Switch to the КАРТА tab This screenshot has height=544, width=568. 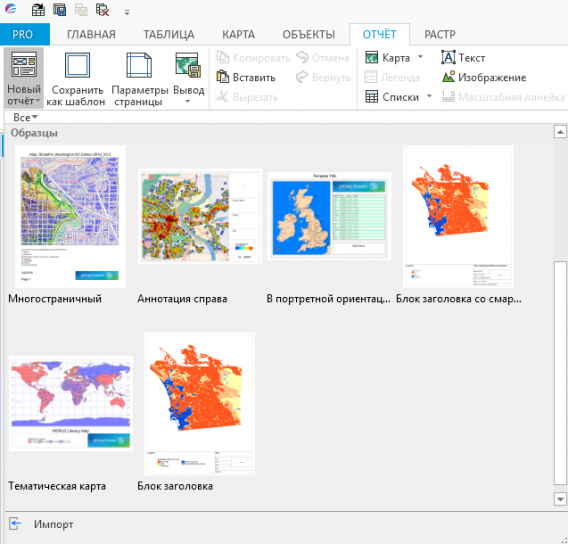click(238, 34)
